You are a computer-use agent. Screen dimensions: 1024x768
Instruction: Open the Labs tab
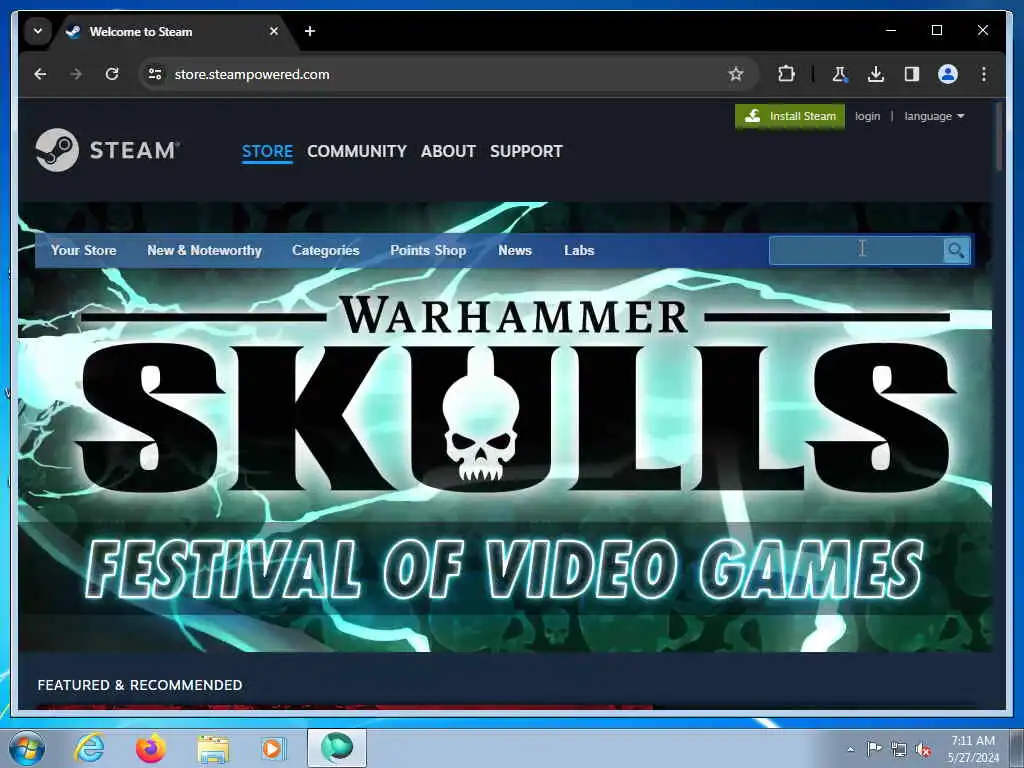pos(579,251)
